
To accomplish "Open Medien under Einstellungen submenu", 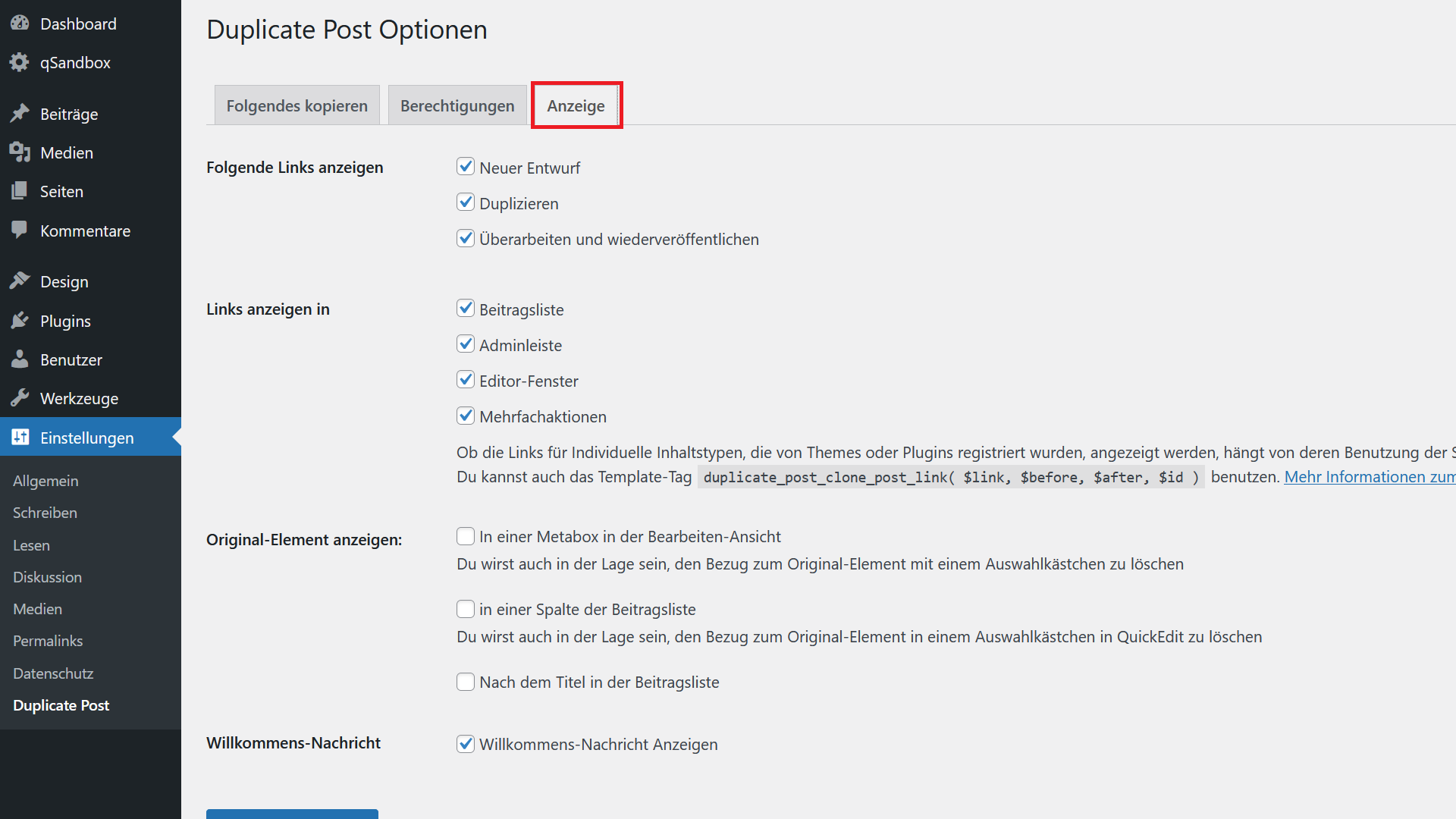I will coord(37,609).
